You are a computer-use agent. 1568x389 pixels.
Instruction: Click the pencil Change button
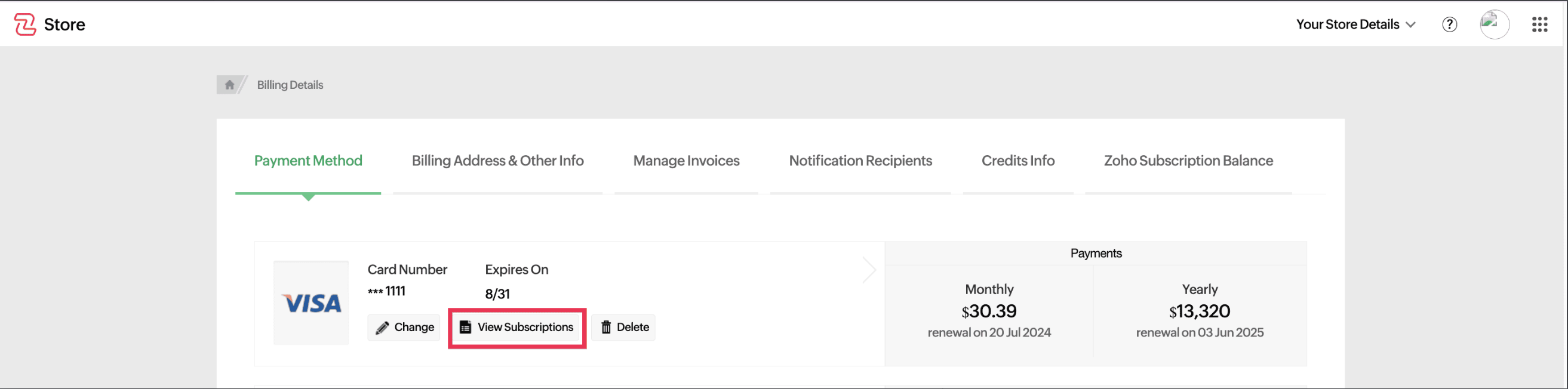(x=404, y=328)
